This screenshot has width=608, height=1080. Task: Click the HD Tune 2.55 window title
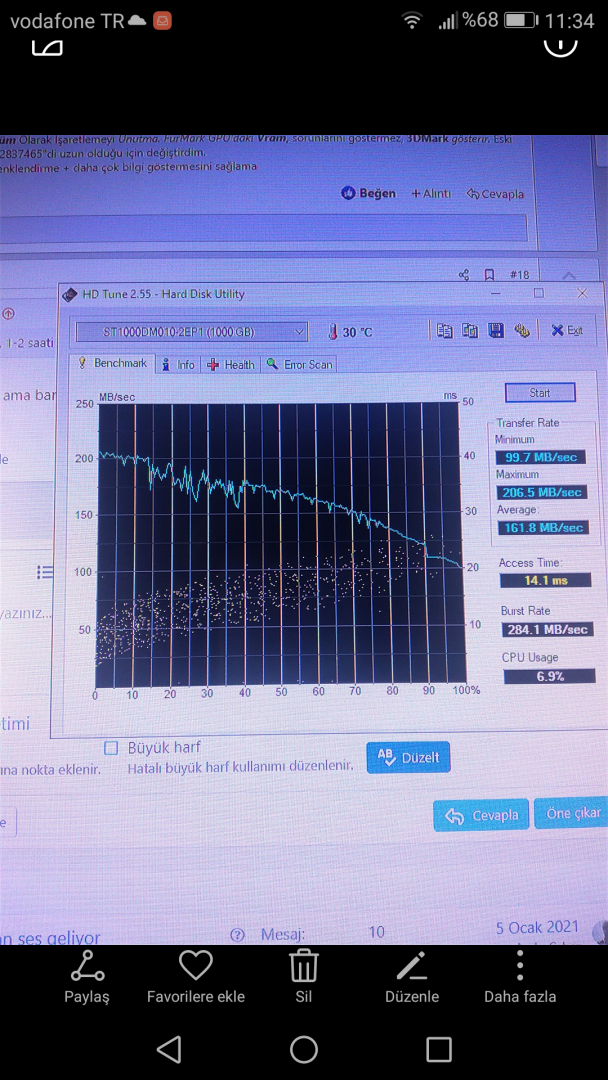click(x=163, y=295)
